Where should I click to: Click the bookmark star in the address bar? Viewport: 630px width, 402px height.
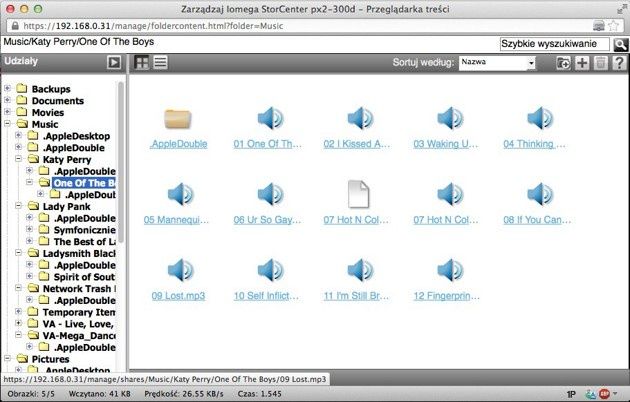[613, 26]
